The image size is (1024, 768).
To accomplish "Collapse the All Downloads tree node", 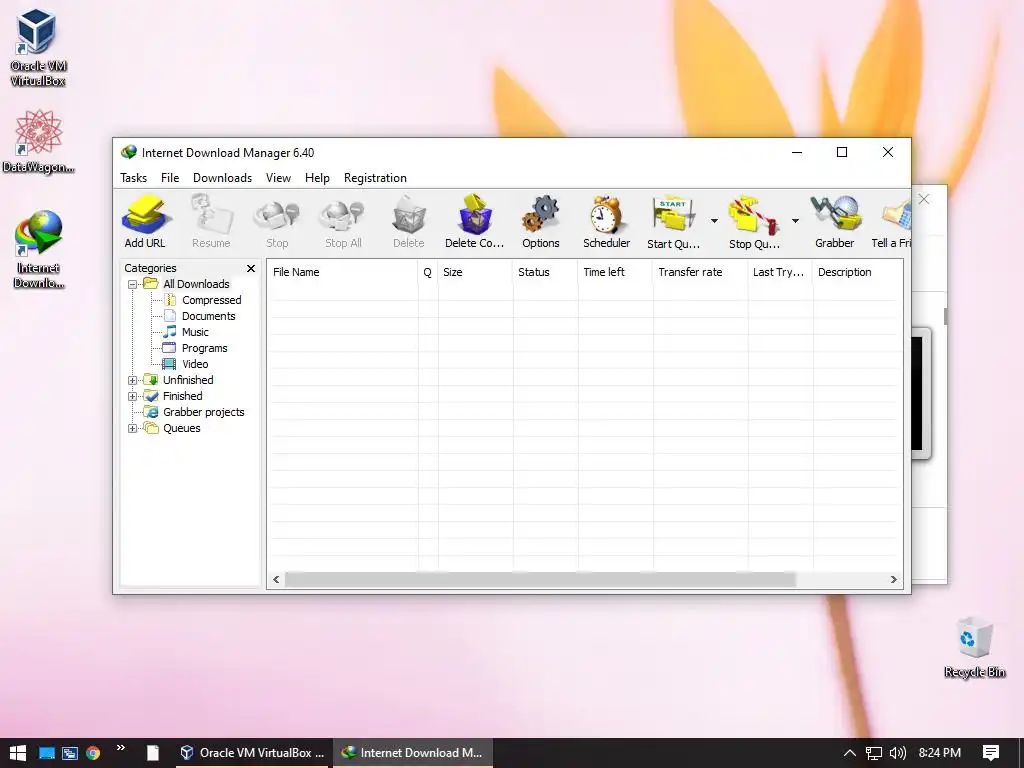I will (133, 284).
